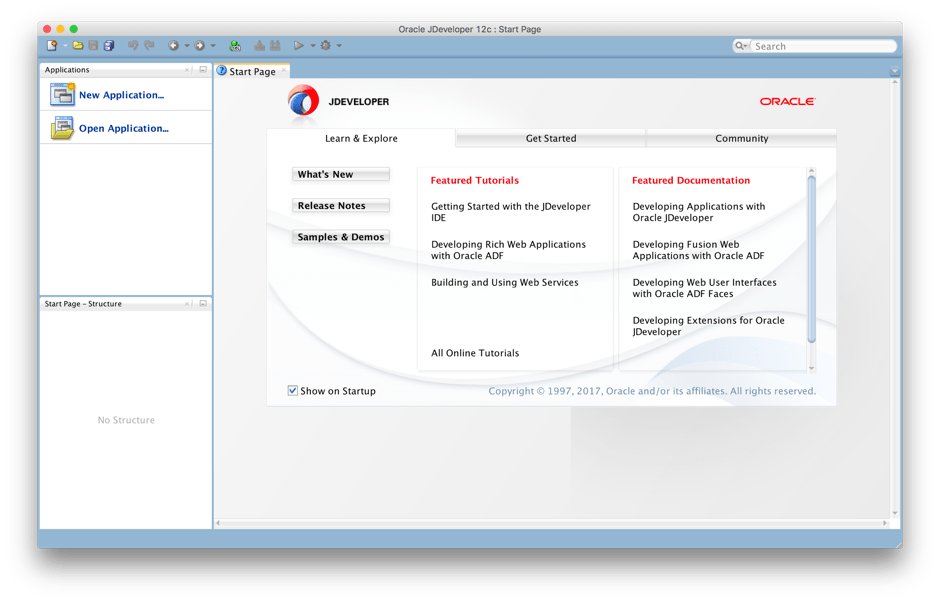The height and width of the screenshot is (602, 940).
Task: Open the editor tab list dropdown
Action: click(894, 71)
